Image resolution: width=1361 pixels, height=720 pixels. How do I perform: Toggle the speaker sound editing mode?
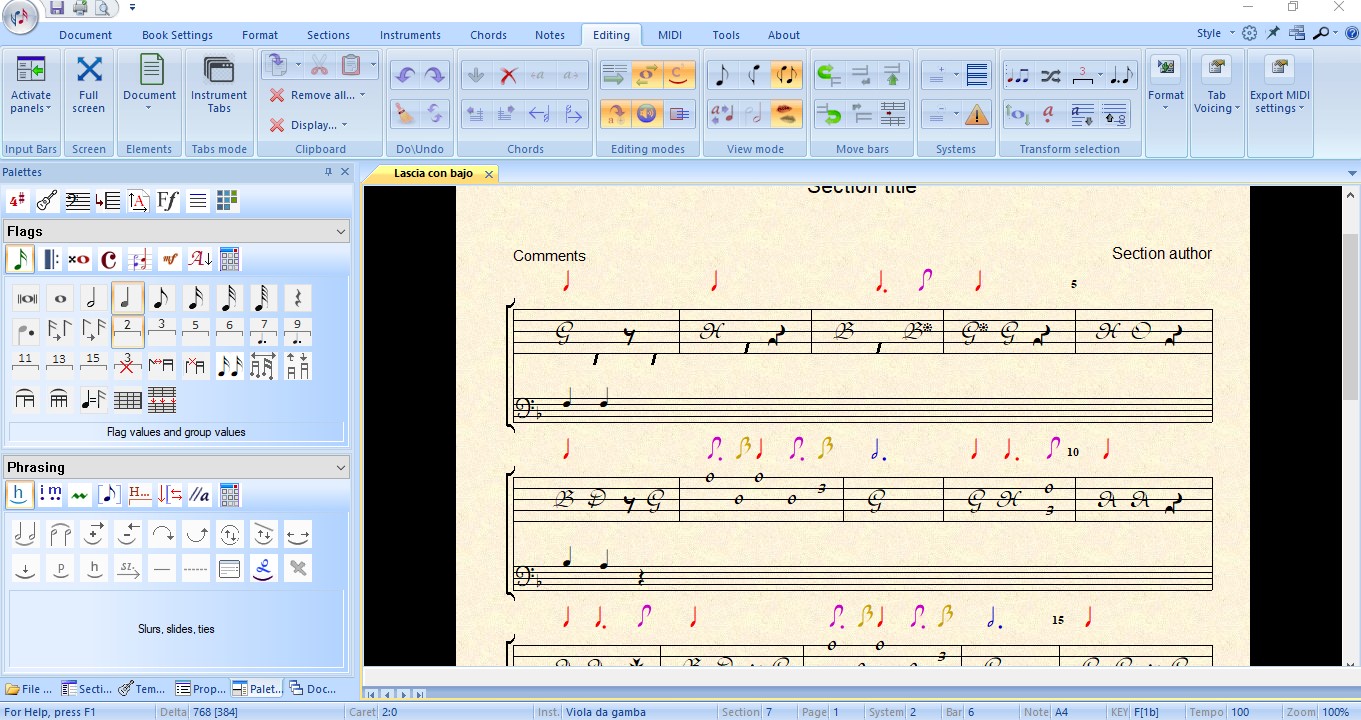(646, 114)
